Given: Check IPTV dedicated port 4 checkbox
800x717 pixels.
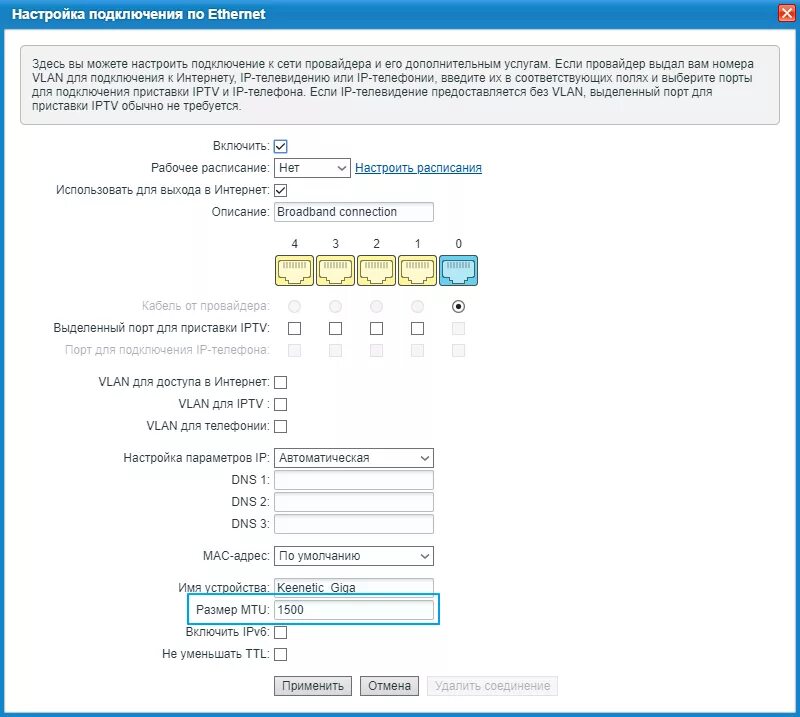Looking at the screenshot, I should pos(294,328).
